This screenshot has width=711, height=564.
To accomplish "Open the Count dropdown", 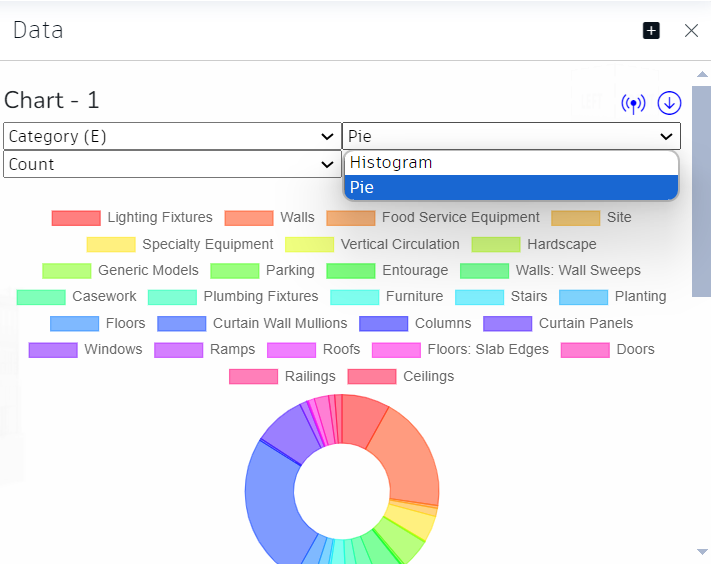I will 172,164.
